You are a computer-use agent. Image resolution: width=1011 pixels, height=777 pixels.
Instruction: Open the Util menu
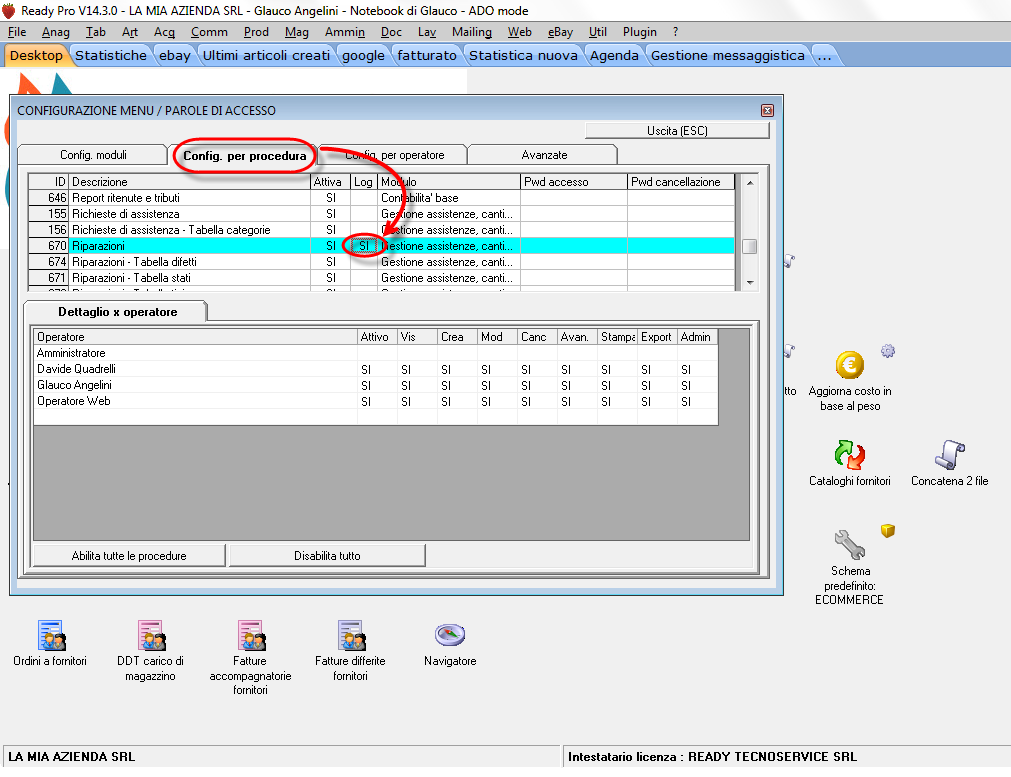point(598,32)
